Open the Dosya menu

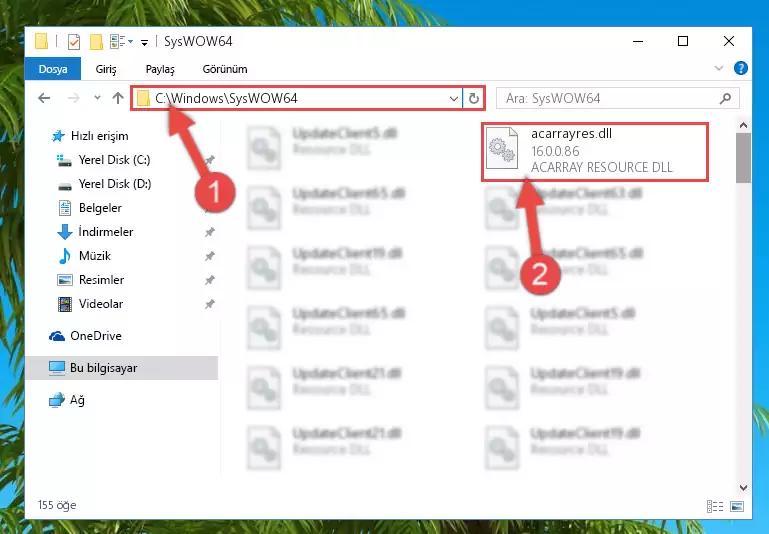tap(53, 69)
